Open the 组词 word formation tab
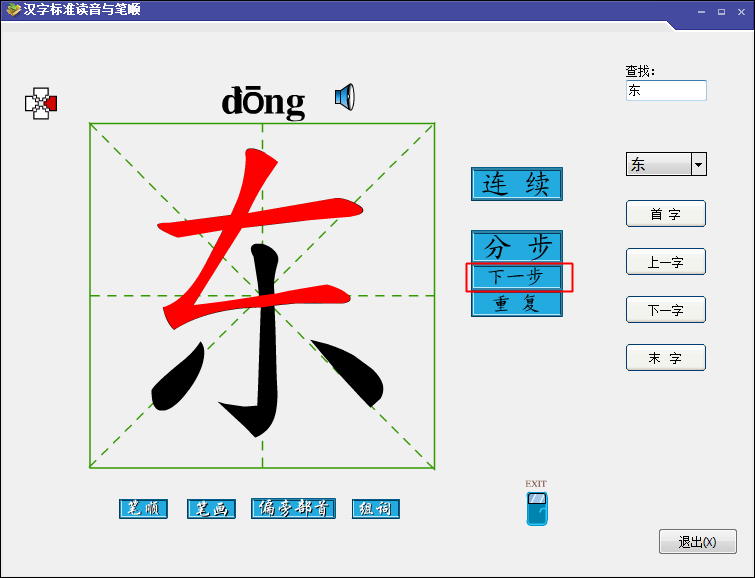This screenshot has width=755, height=578. [x=376, y=509]
